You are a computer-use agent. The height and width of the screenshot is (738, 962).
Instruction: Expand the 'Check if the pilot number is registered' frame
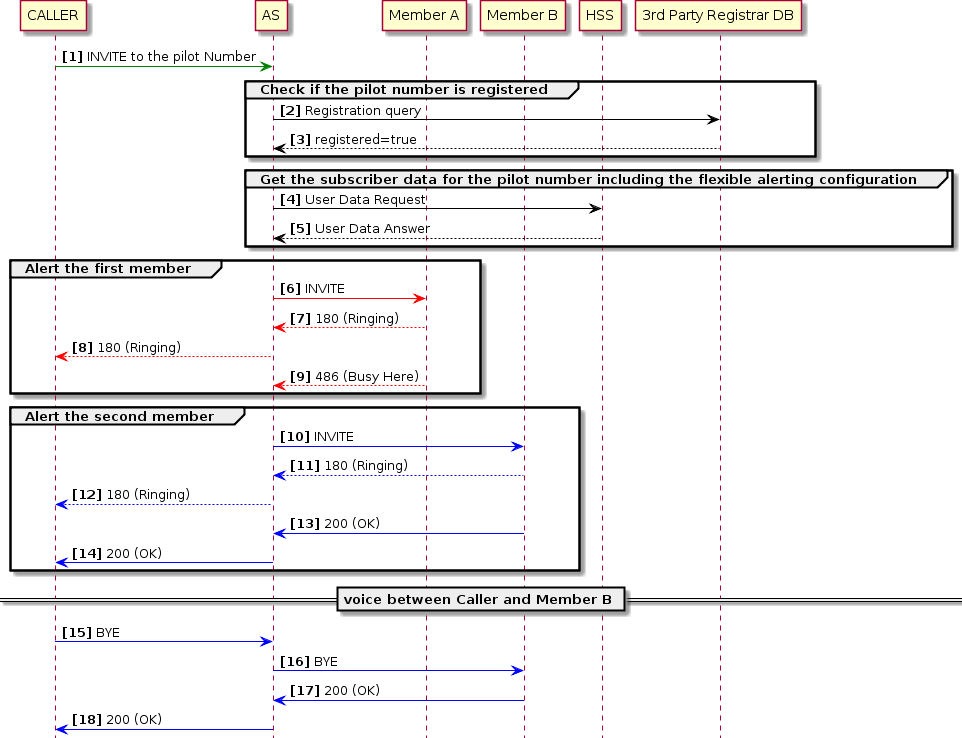[x=405, y=89]
